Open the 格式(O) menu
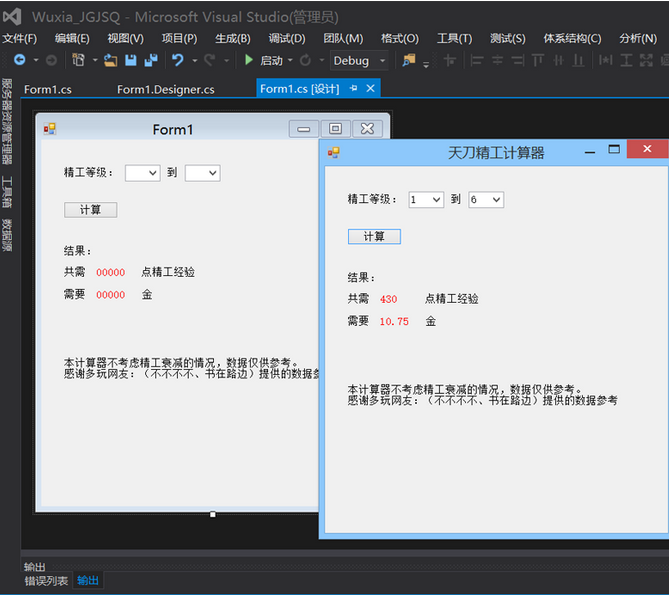The width and height of the screenshot is (669, 595). point(400,38)
